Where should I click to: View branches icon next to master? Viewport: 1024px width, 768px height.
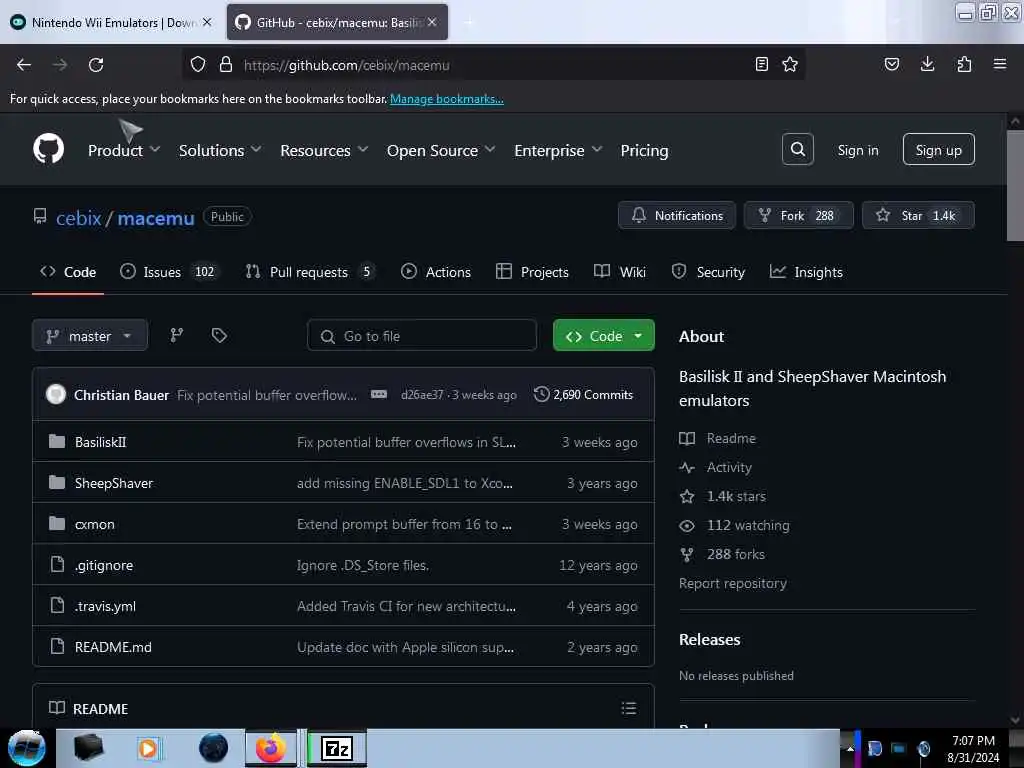(176, 336)
